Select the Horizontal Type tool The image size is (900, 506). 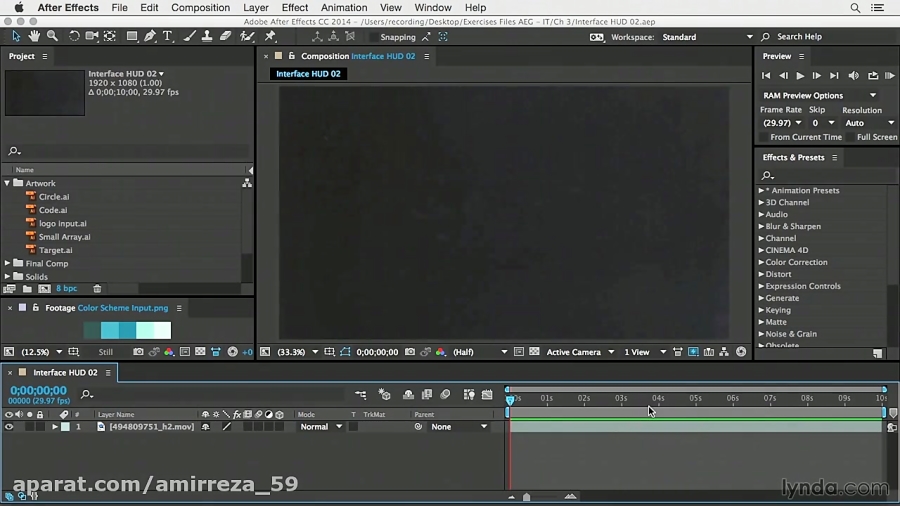pos(168,36)
